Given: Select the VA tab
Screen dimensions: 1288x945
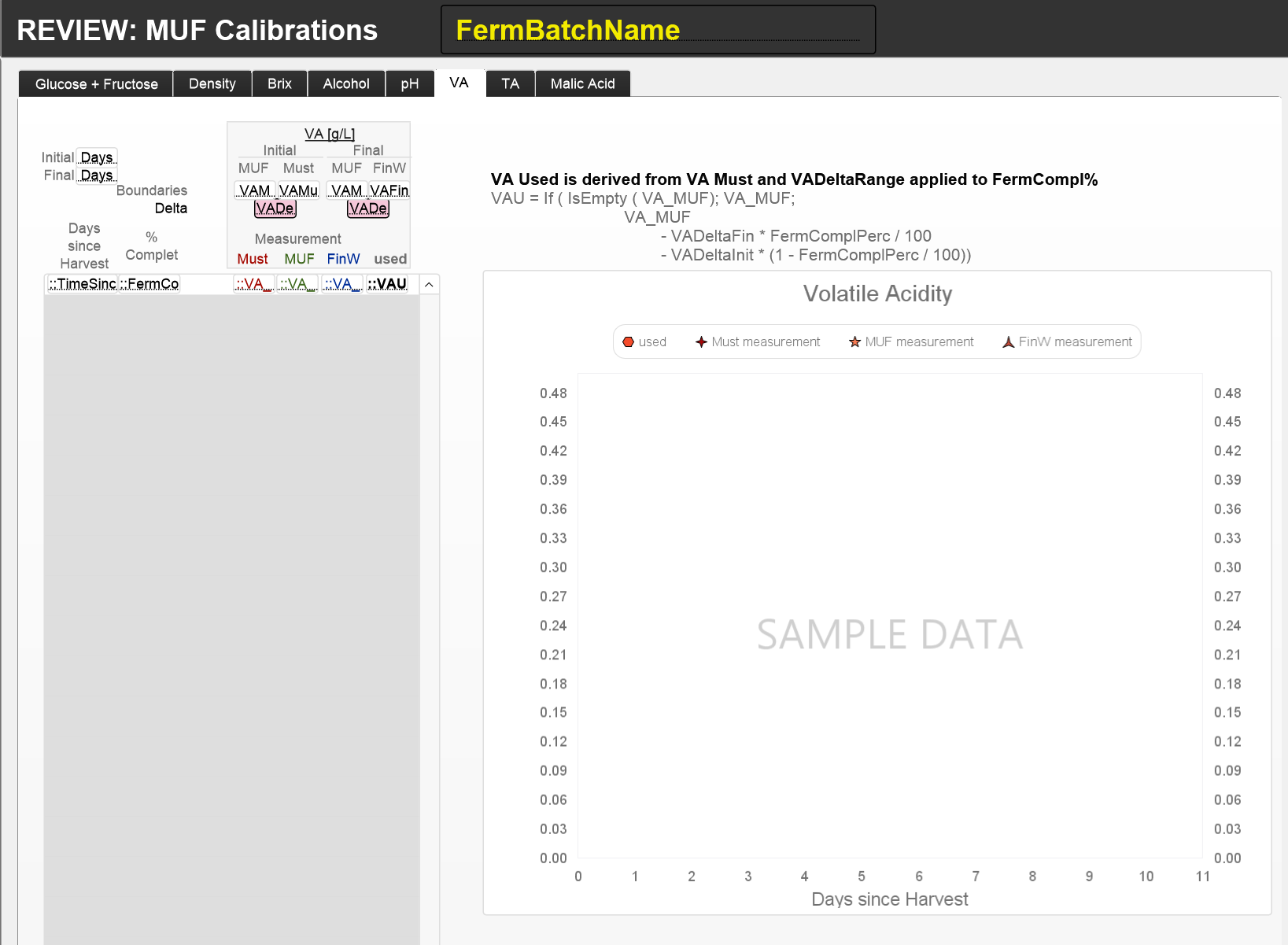Looking at the screenshot, I should (459, 83).
